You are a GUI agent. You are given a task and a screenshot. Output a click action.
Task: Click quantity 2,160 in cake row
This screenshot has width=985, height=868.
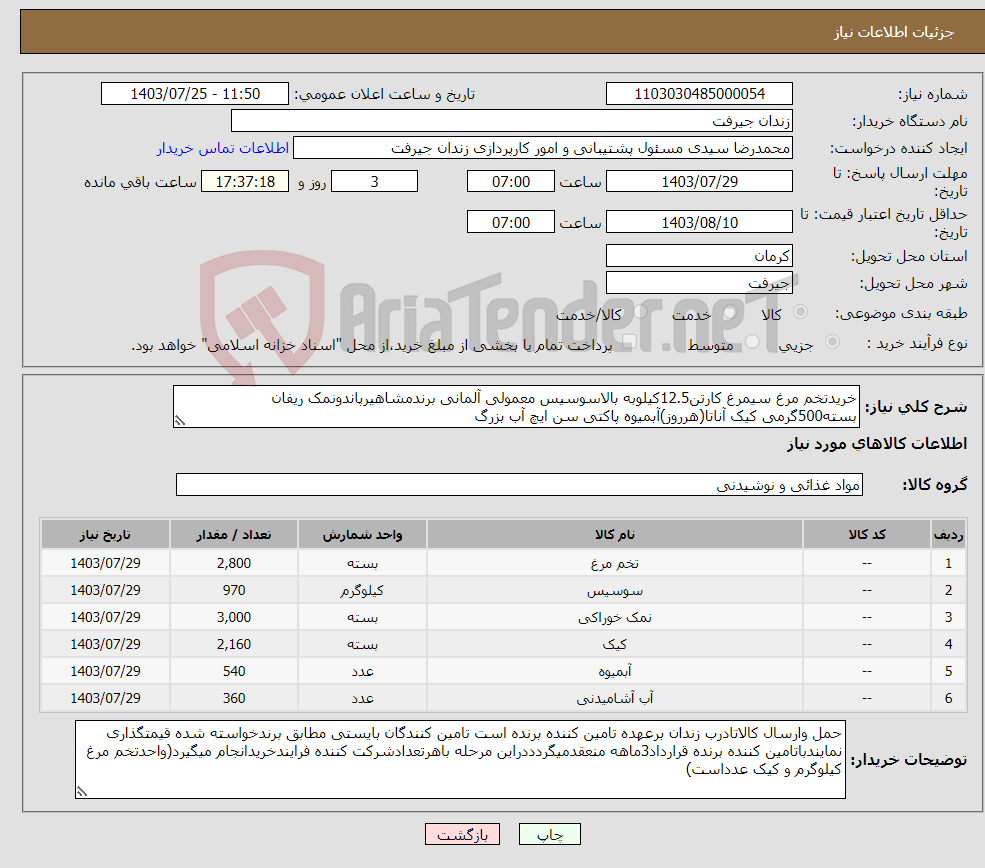click(234, 644)
